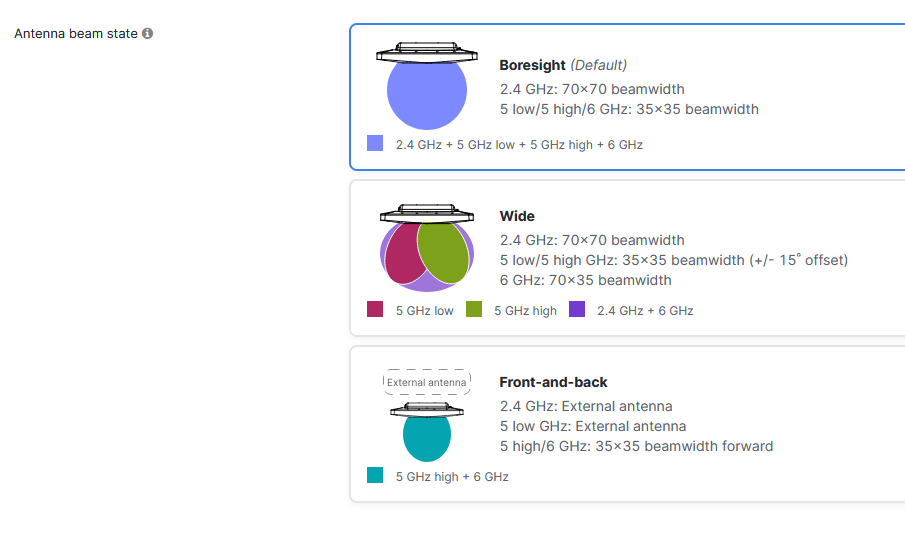Click the External antenna dashed box
Screen dimensions: 905x537
(x=427, y=382)
